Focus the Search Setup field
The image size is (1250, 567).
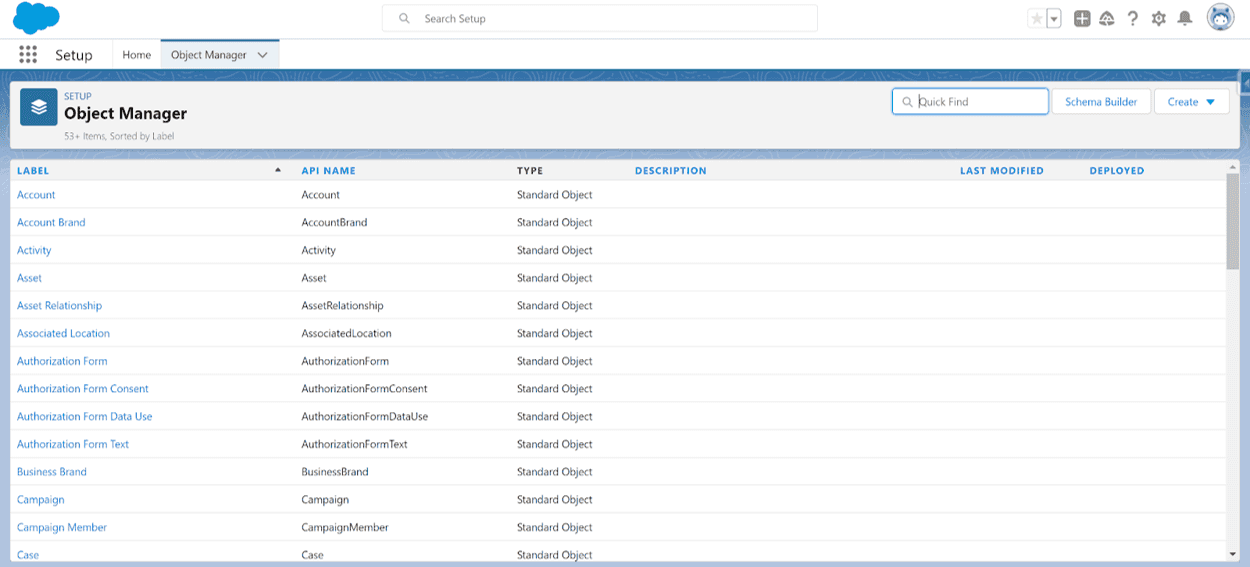(x=600, y=18)
